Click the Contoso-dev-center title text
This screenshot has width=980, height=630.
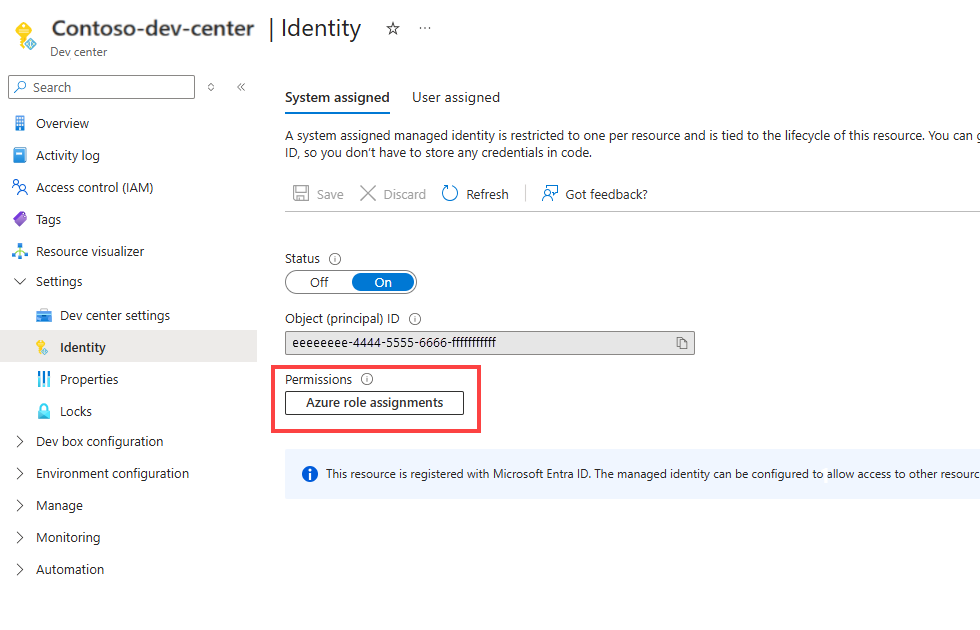pyautogui.click(x=153, y=28)
